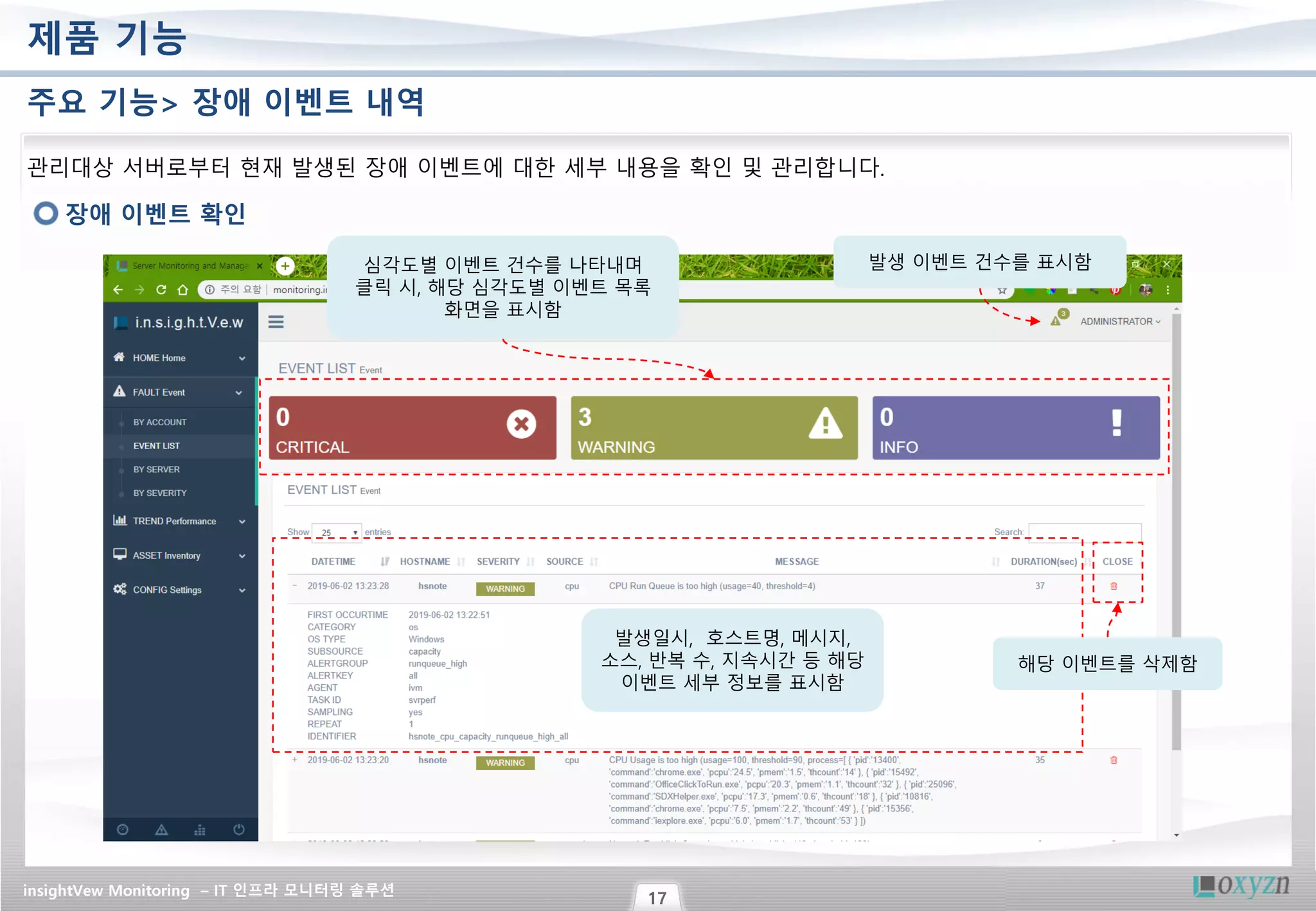Click the Search input field
The width and height of the screenshot is (1316, 911).
(1085, 532)
